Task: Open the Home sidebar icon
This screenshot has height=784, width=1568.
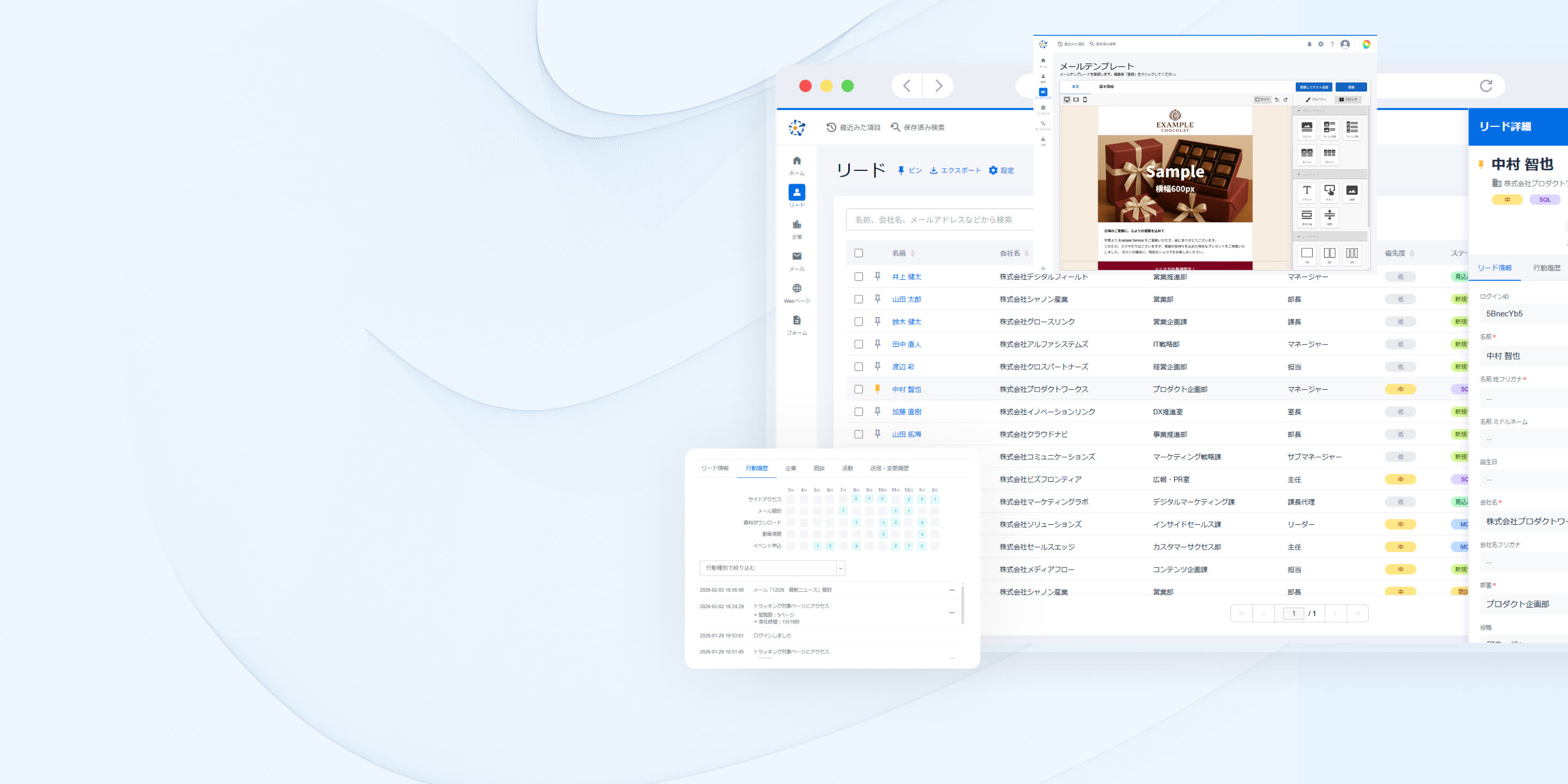Action: 796,161
